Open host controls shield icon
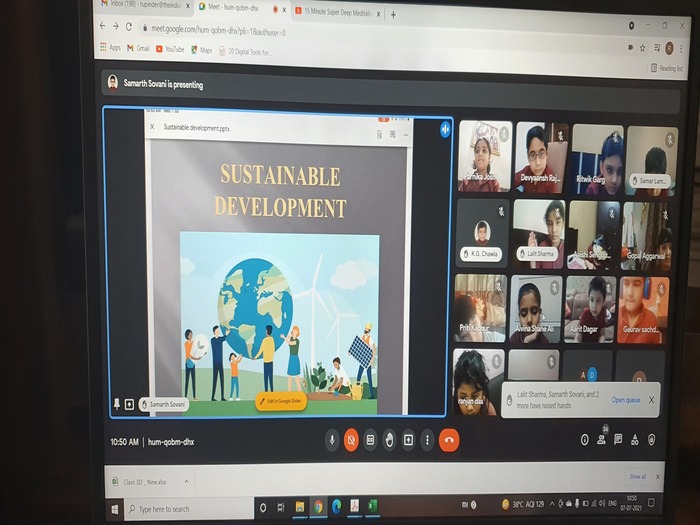700x525 pixels. 651,440
